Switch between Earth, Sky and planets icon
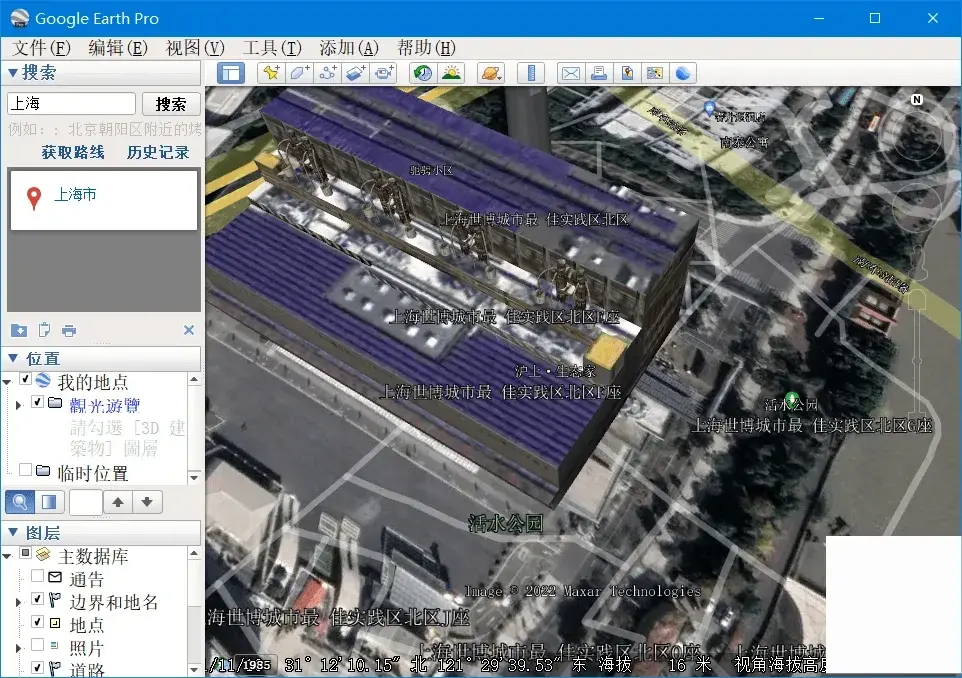The image size is (962, 678). coord(491,73)
